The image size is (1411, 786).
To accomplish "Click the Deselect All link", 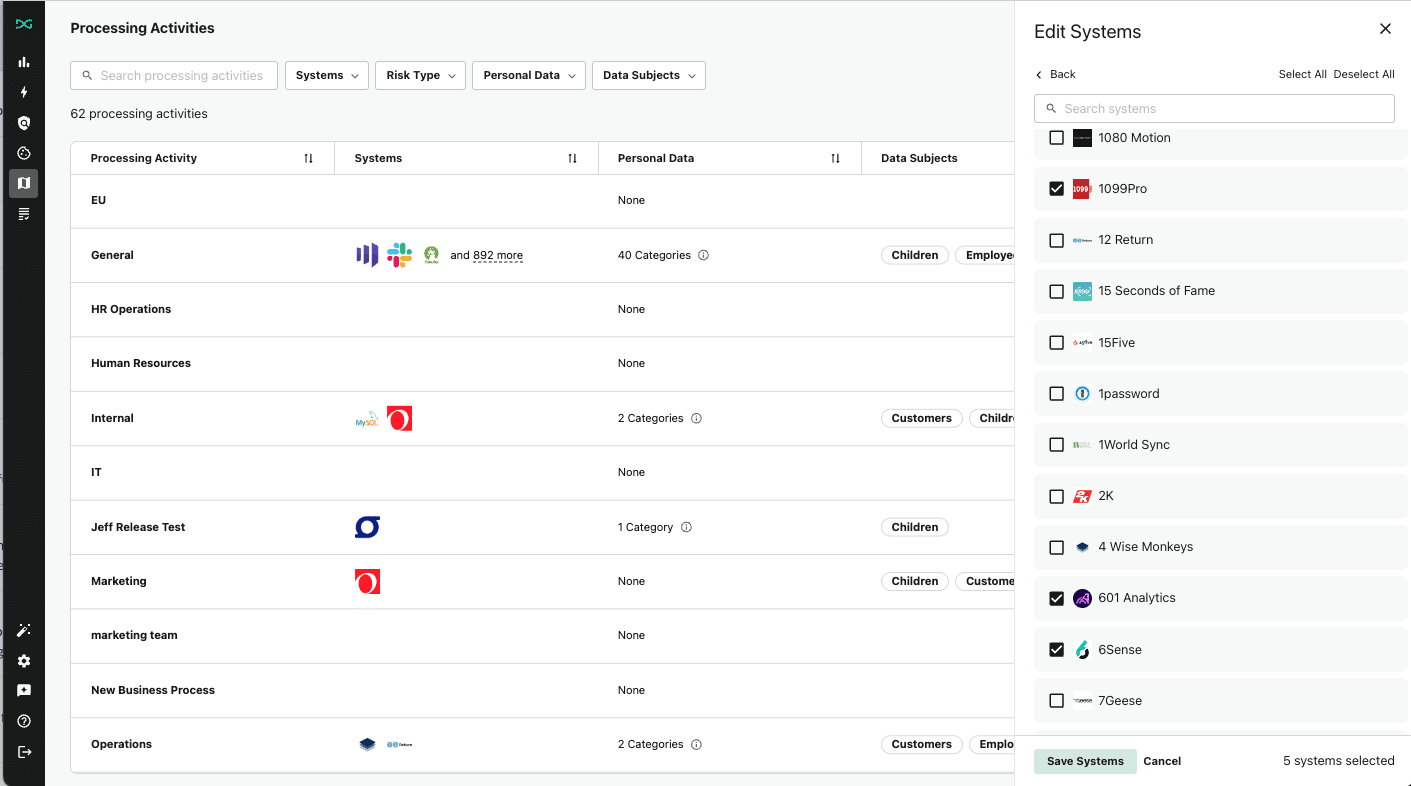I will point(1363,74).
